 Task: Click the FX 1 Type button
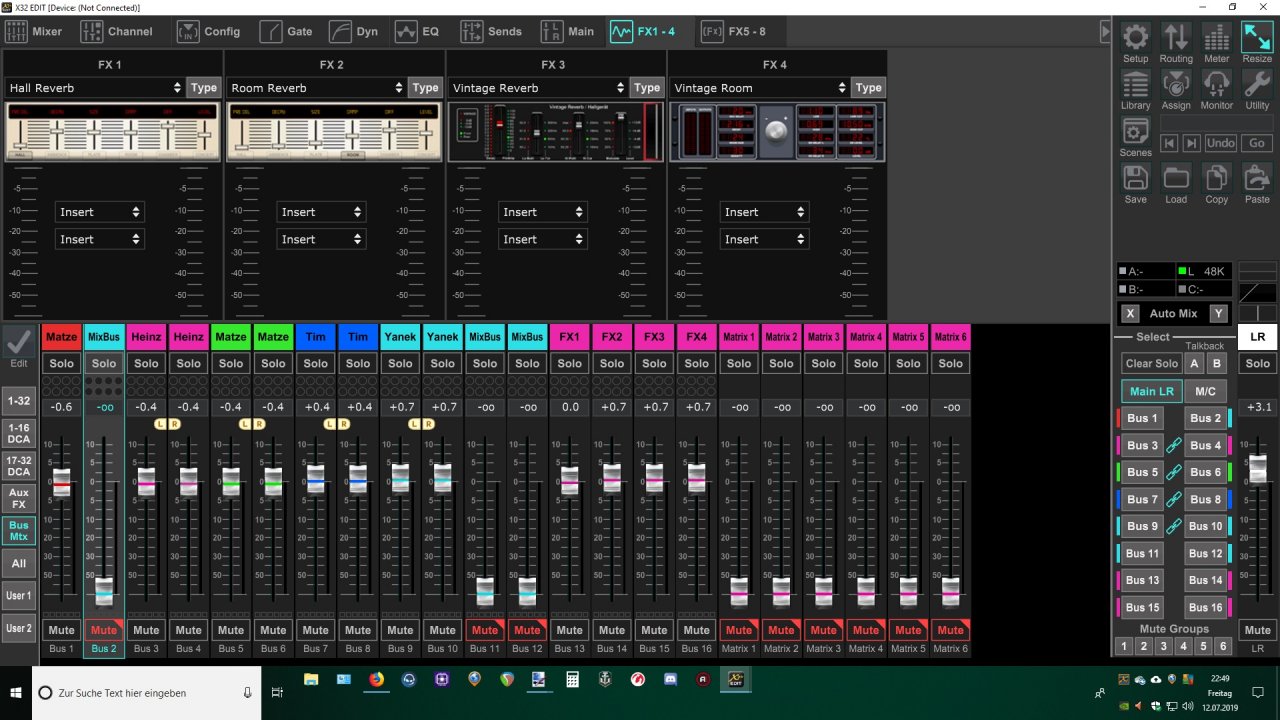[204, 88]
